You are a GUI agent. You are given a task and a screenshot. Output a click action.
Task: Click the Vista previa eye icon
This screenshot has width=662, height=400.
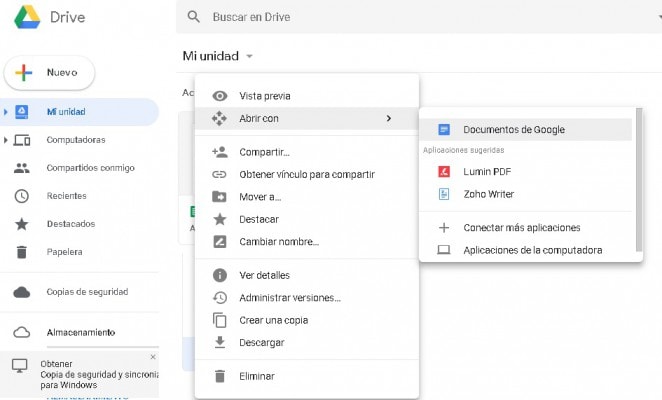220,96
